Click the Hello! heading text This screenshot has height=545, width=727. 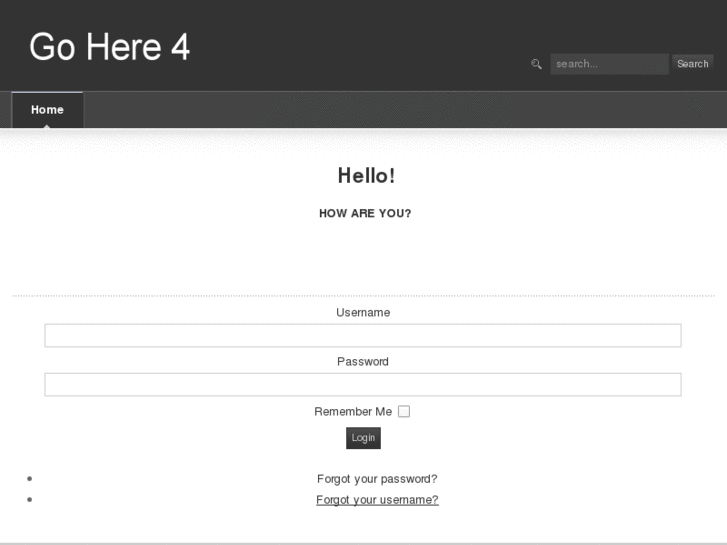[366, 176]
